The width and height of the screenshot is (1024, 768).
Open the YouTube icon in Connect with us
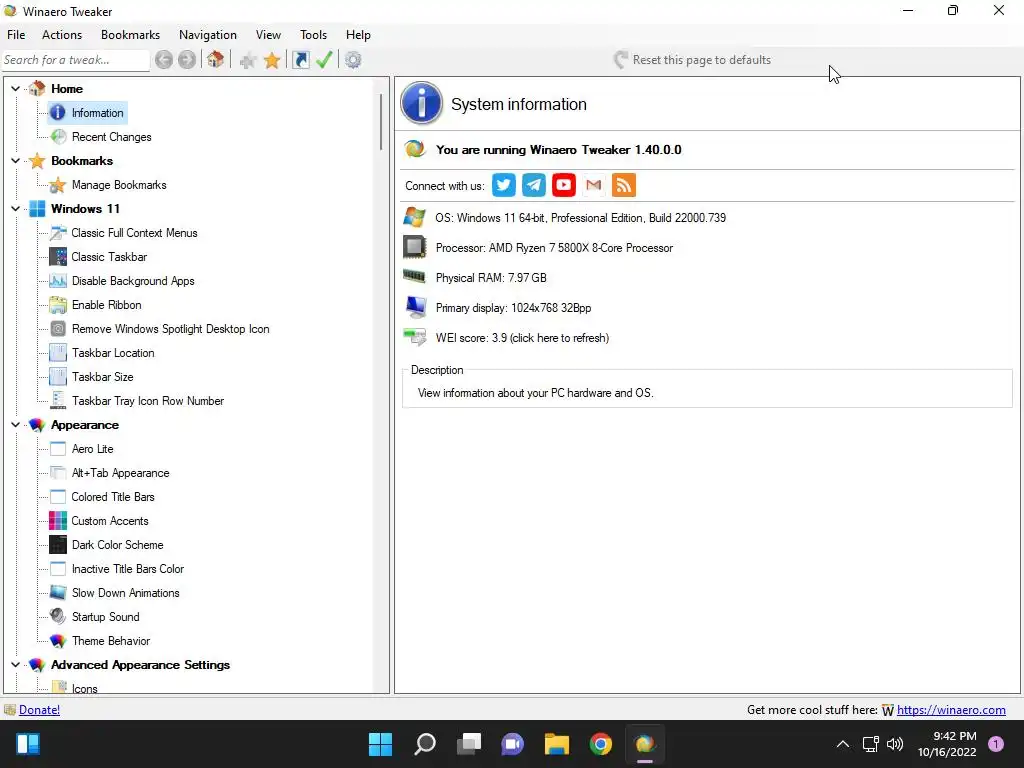pyautogui.click(x=564, y=185)
